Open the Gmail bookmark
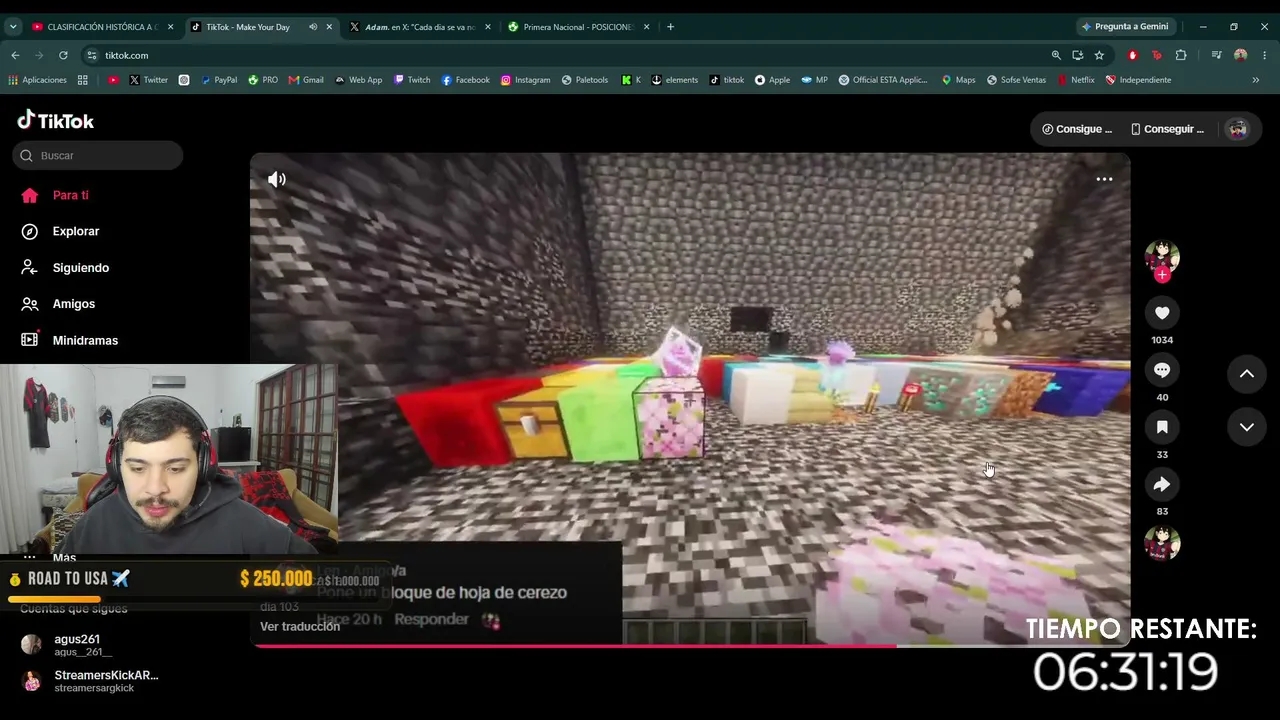 [x=306, y=80]
